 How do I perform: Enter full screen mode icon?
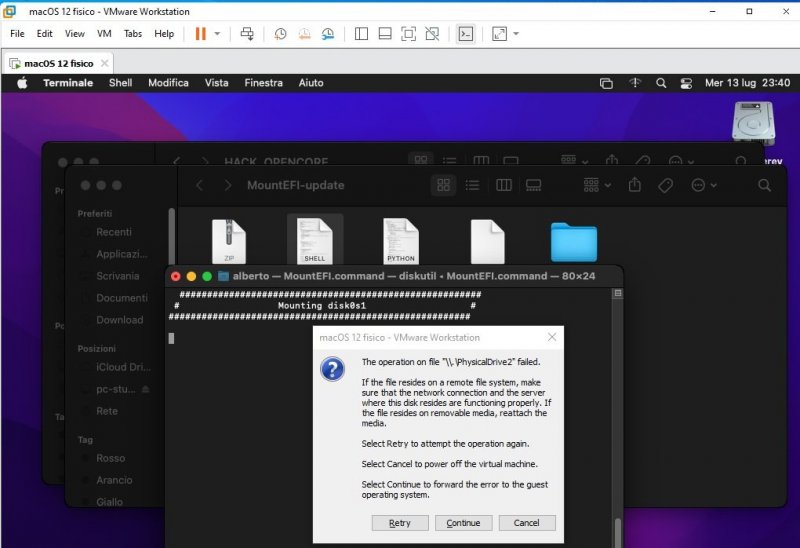pyautogui.click(x=408, y=33)
